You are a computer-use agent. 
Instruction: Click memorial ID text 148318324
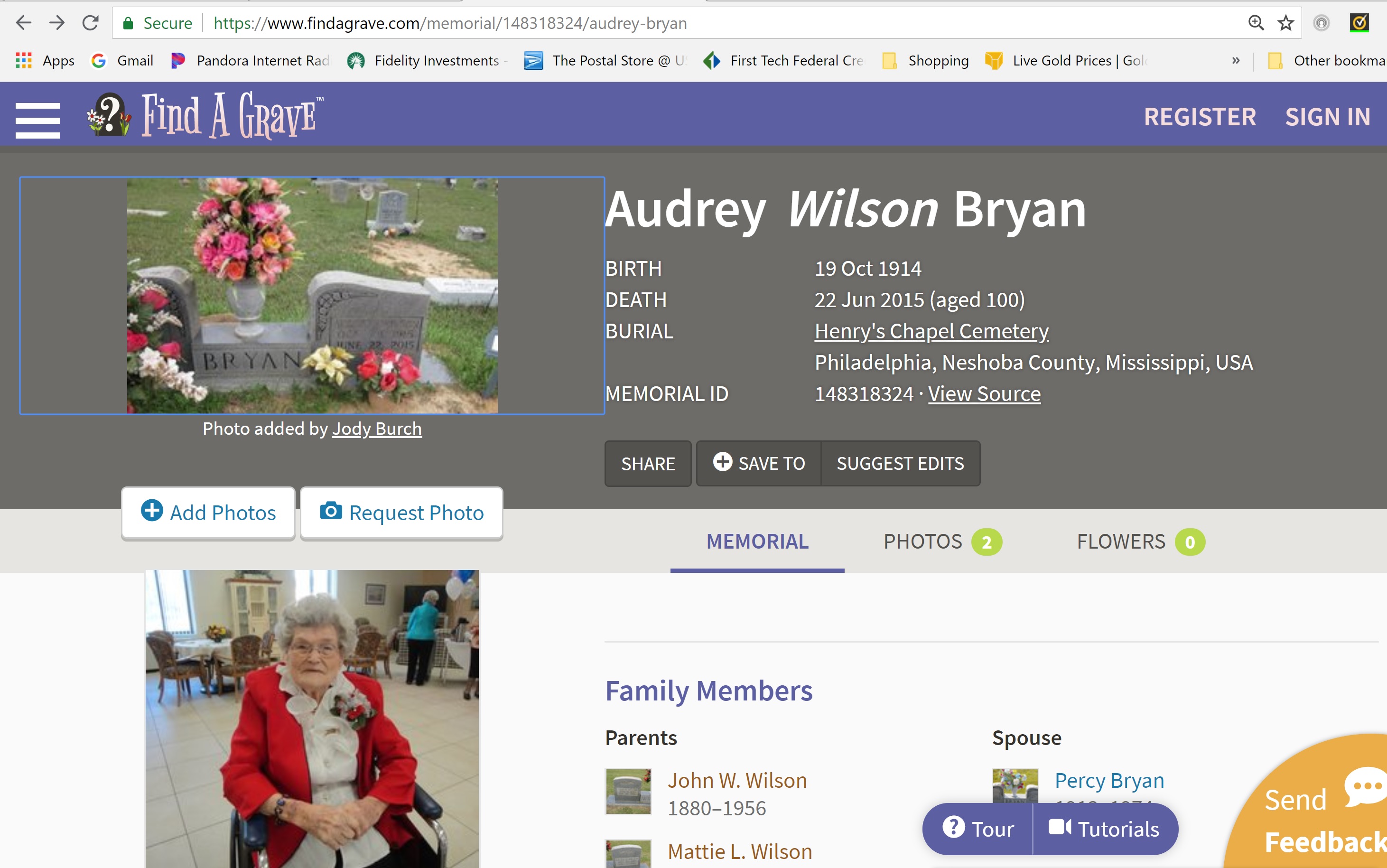coord(864,394)
